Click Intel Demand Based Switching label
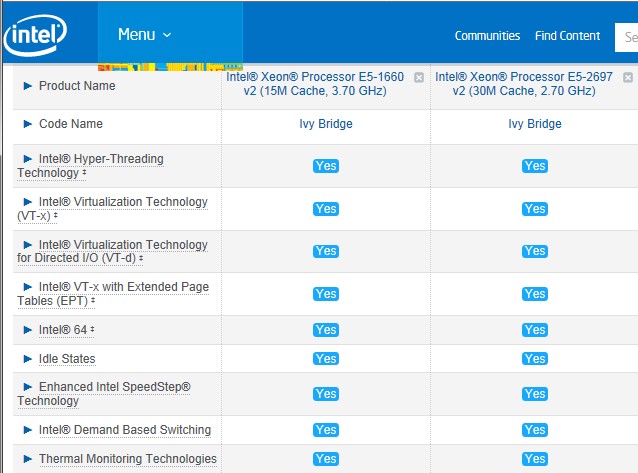The width and height of the screenshot is (638, 473). pos(125,430)
